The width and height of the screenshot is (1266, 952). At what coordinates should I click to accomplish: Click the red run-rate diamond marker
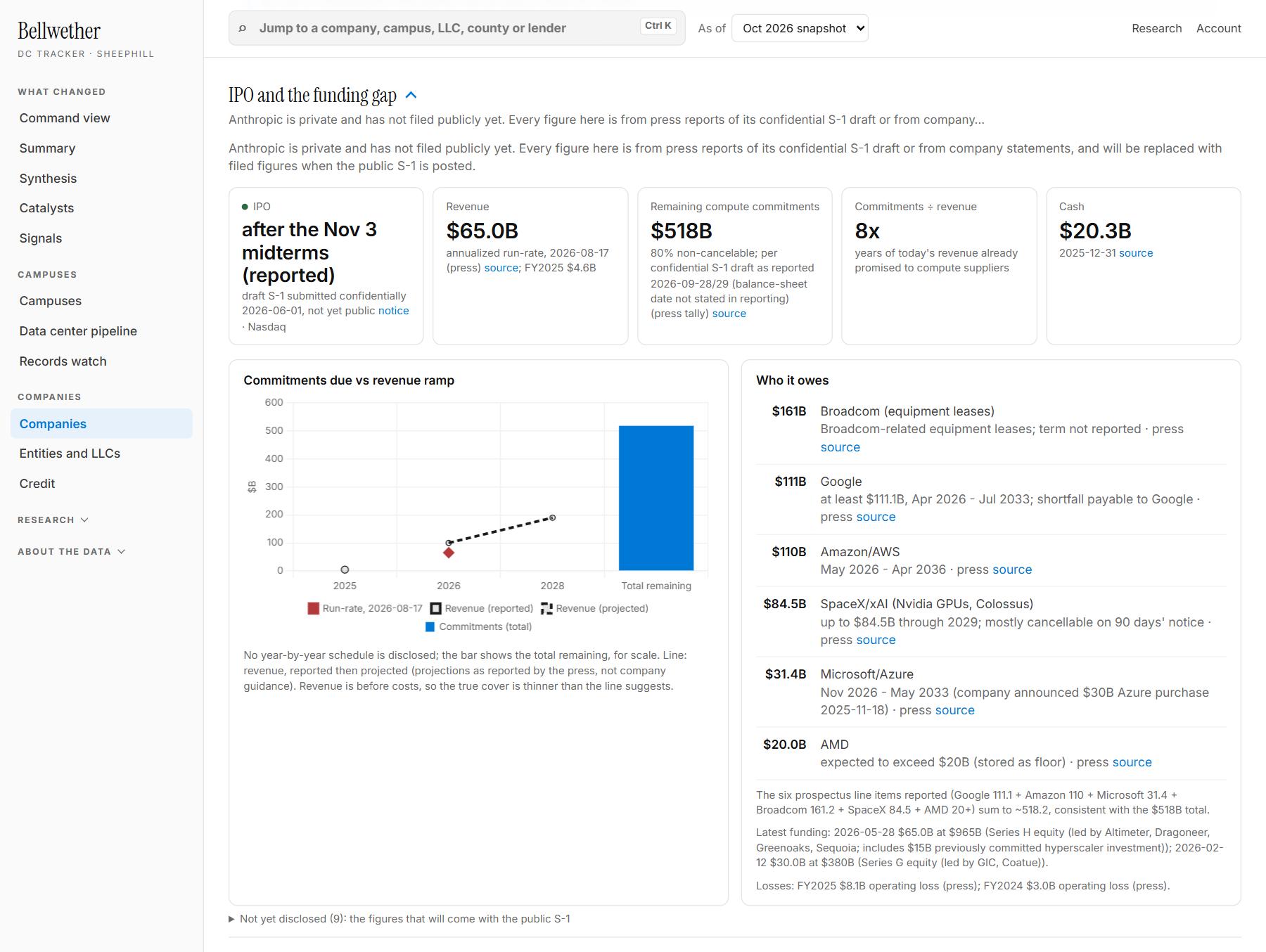click(449, 553)
